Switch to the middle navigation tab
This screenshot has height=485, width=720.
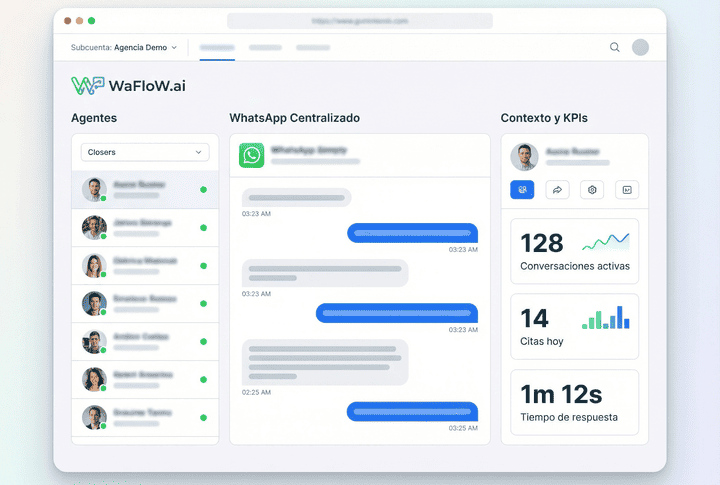click(x=265, y=47)
